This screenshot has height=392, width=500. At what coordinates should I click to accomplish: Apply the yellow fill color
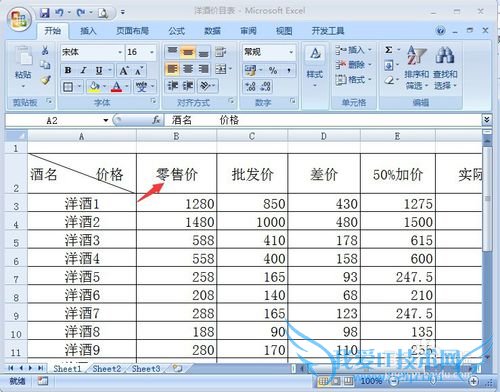coord(94,87)
